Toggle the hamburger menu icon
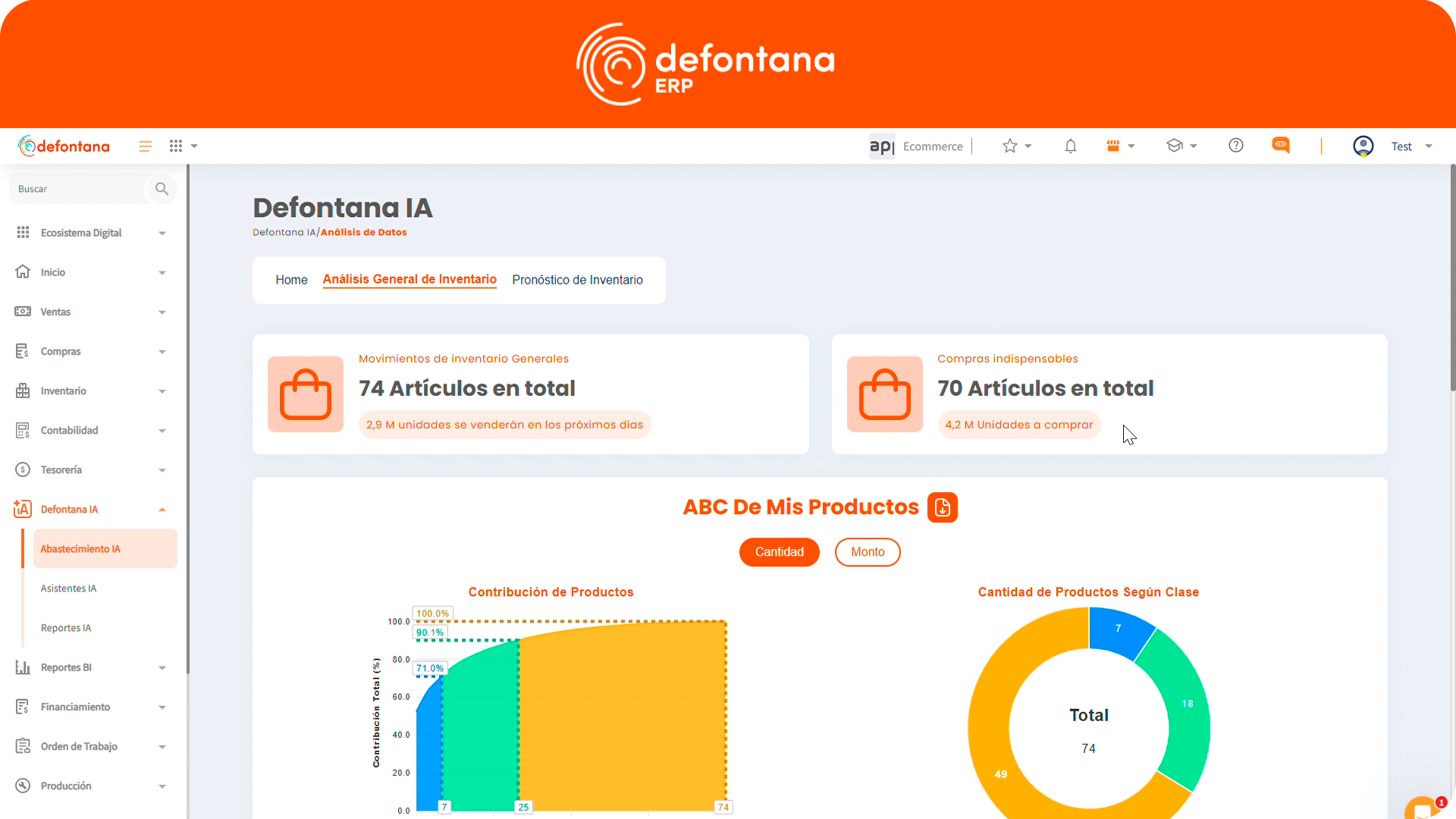The width and height of the screenshot is (1456, 819). (x=146, y=146)
